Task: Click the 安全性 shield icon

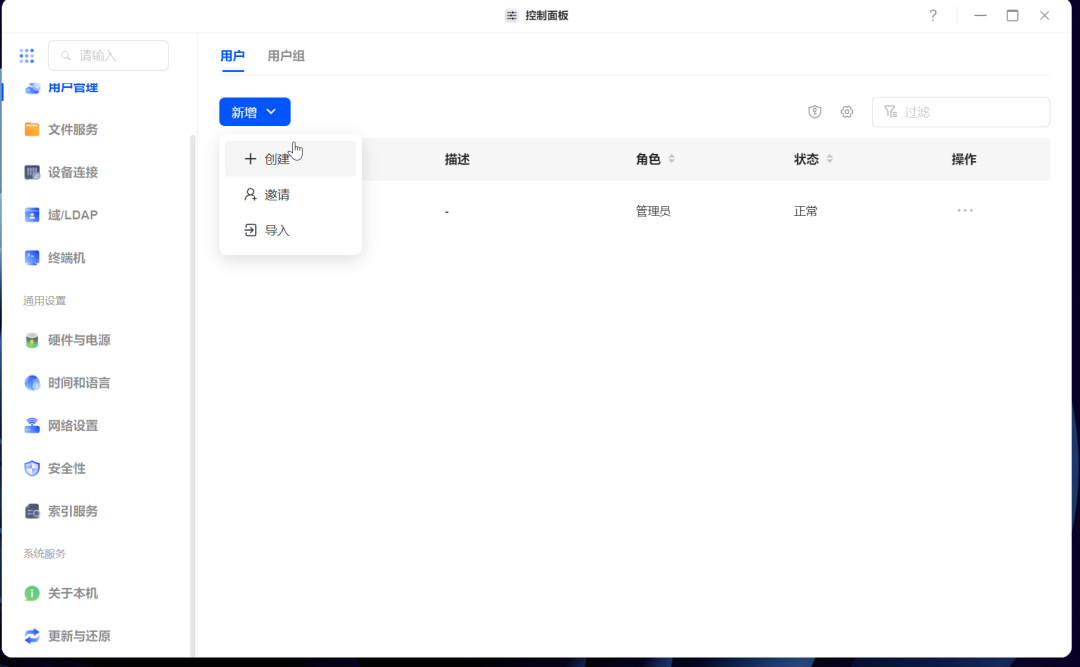Action: 32,469
